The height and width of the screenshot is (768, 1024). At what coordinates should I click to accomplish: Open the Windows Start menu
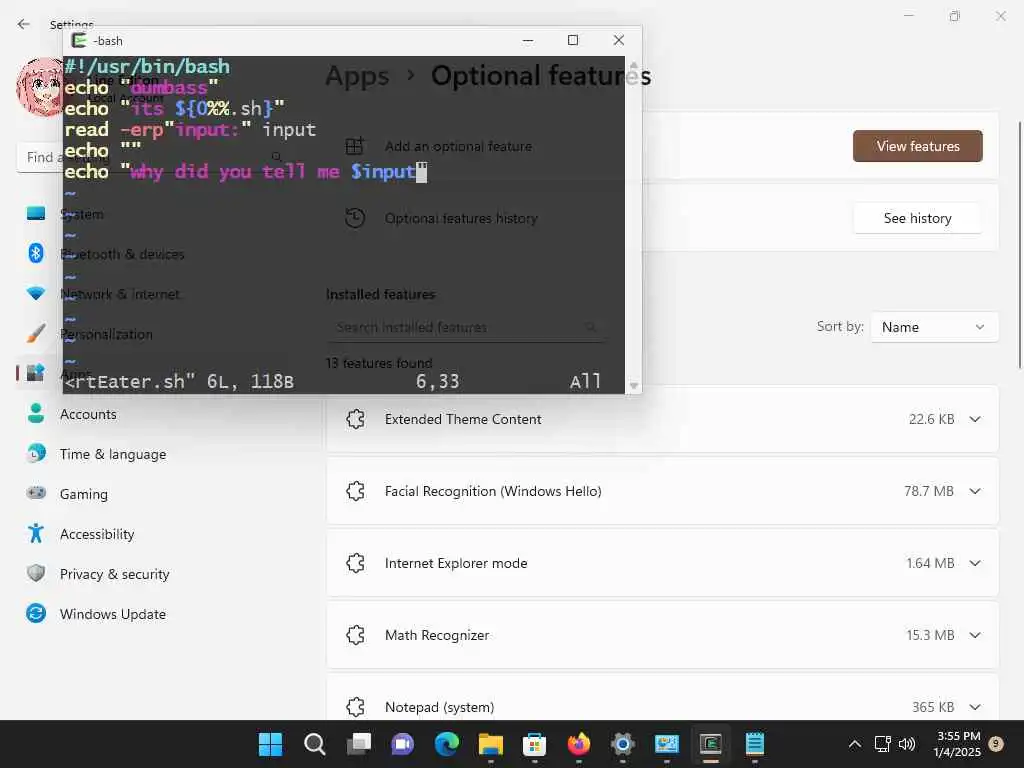point(270,744)
